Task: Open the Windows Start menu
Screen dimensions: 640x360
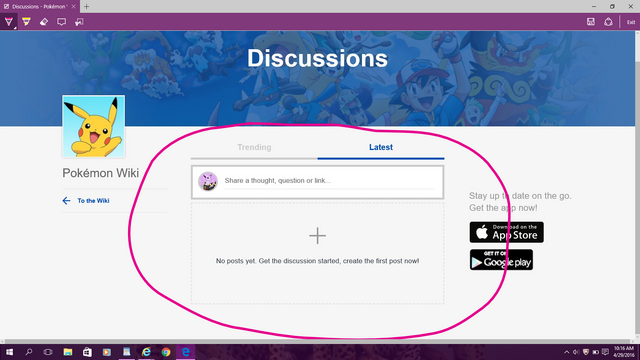Action: tap(9, 352)
